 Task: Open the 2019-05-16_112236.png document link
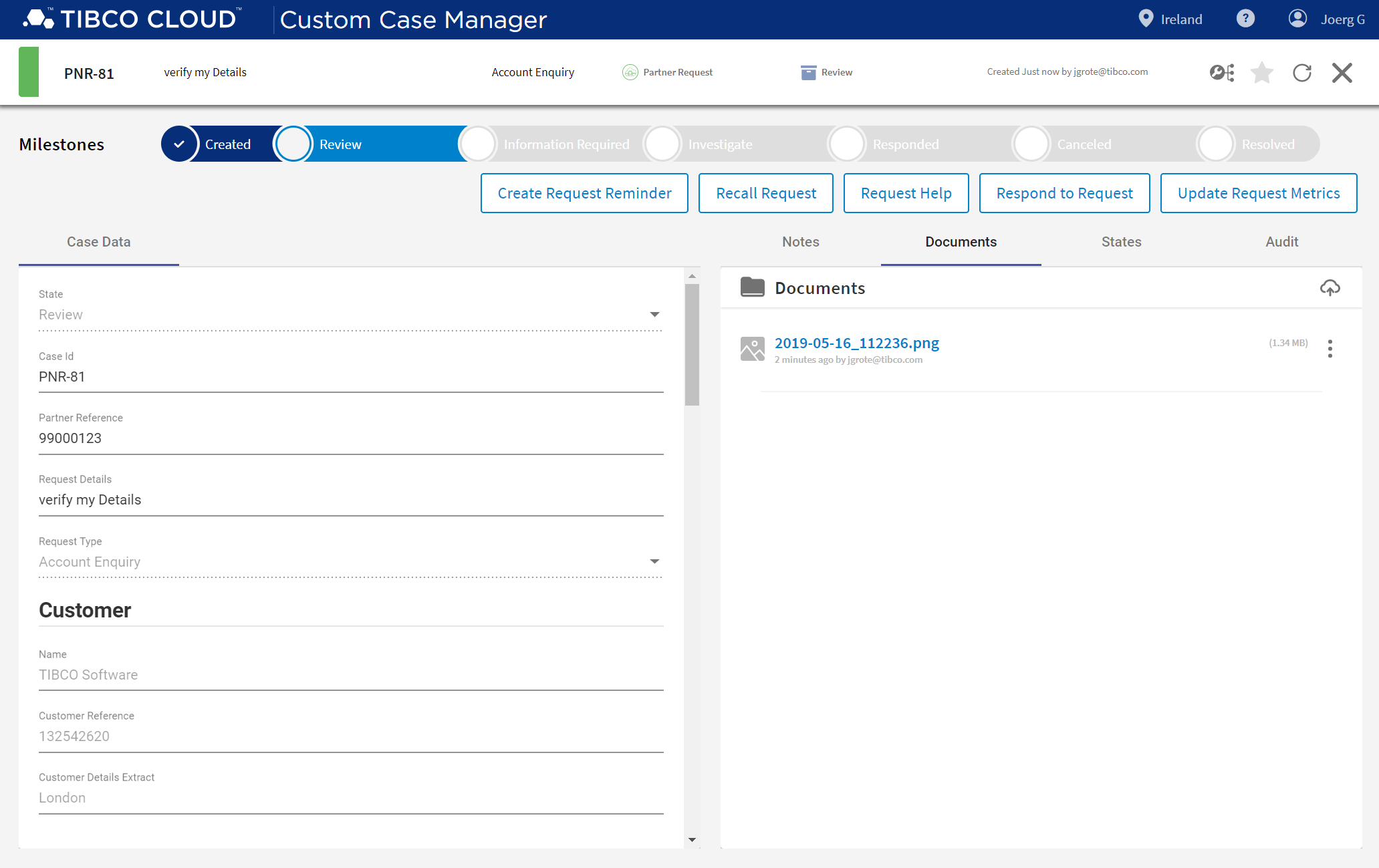[x=856, y=343]
